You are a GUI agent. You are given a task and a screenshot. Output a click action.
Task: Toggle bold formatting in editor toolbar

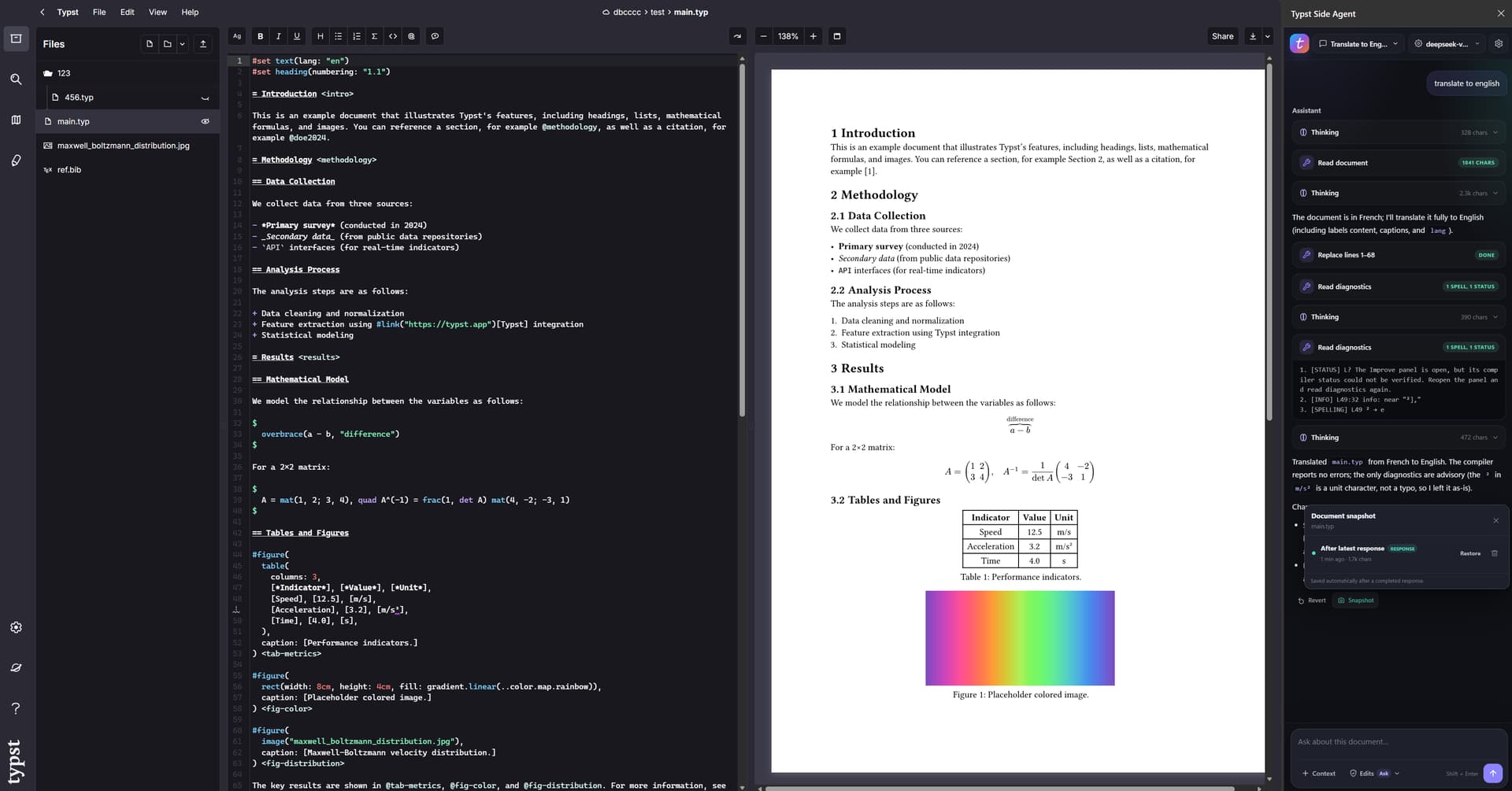click(x=261, y=36)
